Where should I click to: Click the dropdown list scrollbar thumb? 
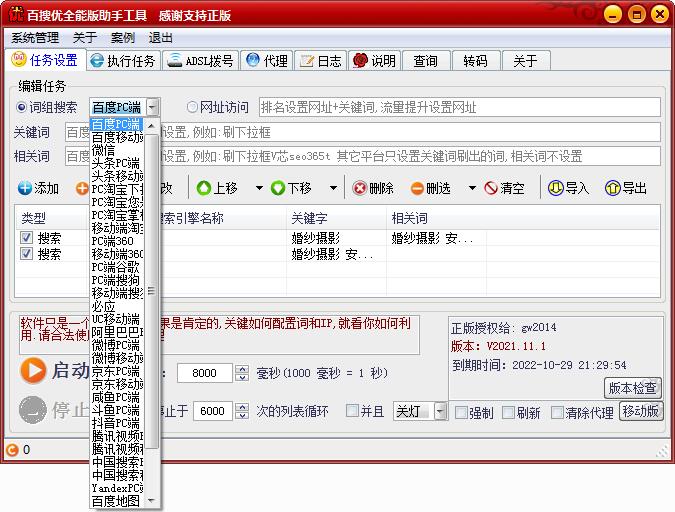tap(151, 292)
